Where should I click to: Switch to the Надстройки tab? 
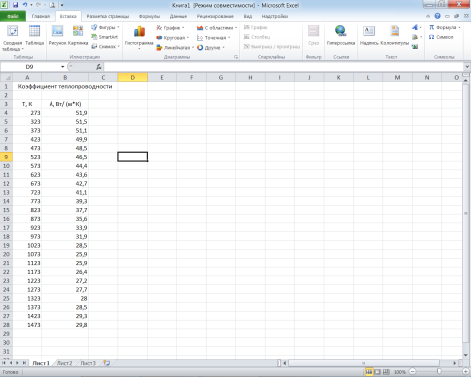tap(275, 16)
